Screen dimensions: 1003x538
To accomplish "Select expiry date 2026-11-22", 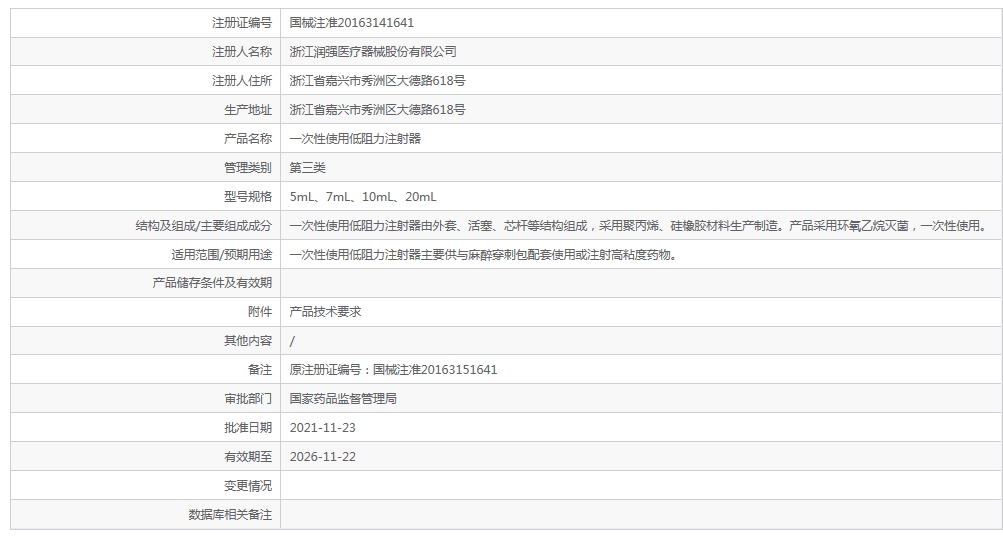I will [322, 457].
